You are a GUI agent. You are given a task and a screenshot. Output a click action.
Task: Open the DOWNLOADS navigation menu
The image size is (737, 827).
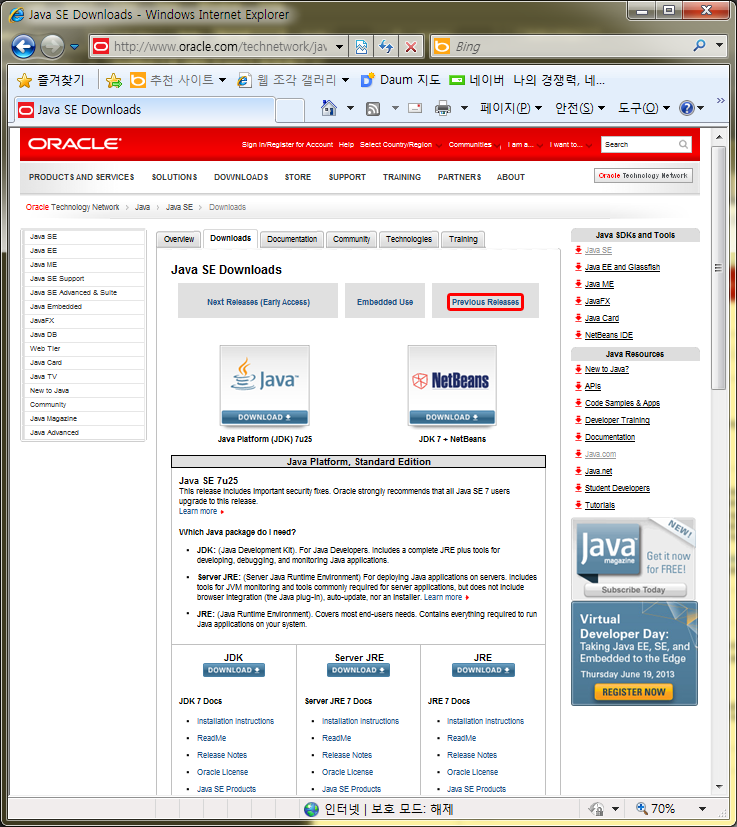coord(241,177)
